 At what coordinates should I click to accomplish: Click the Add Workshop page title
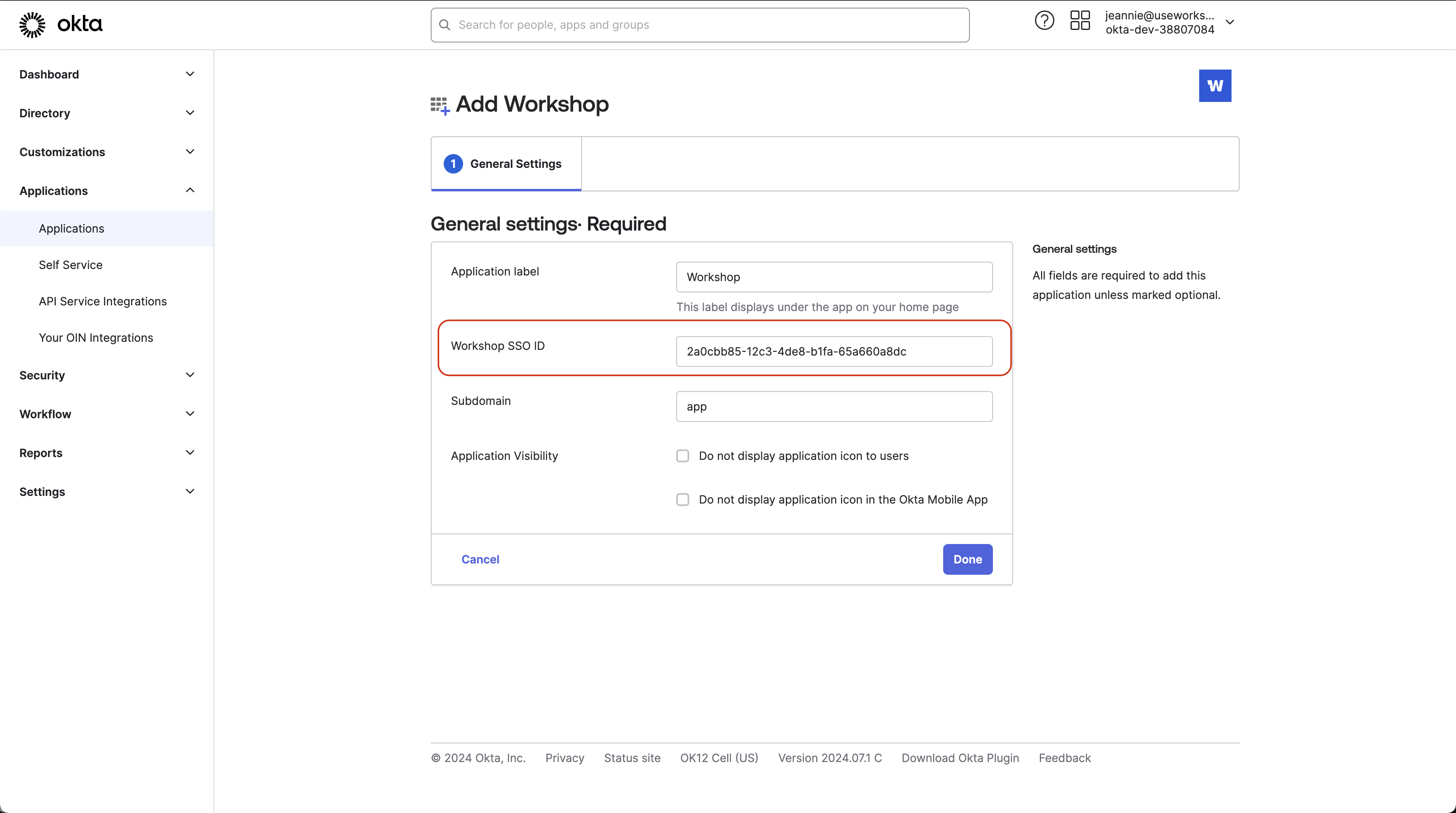pos(532,104)
